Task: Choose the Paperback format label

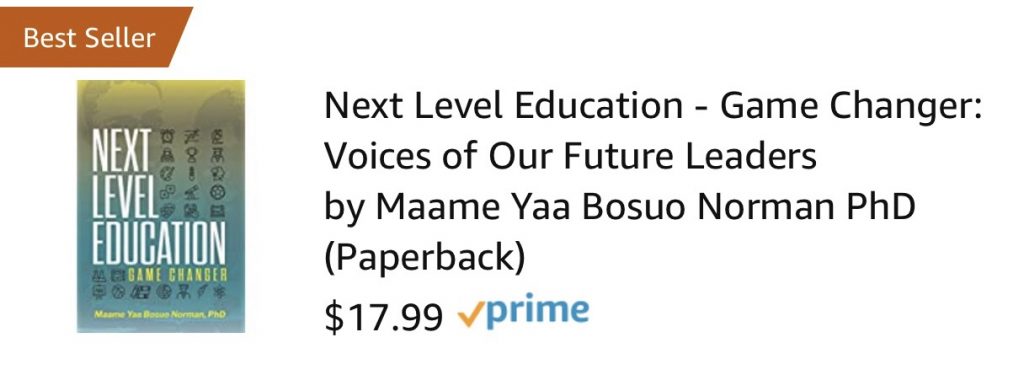Action: click(x=424, y=258)
